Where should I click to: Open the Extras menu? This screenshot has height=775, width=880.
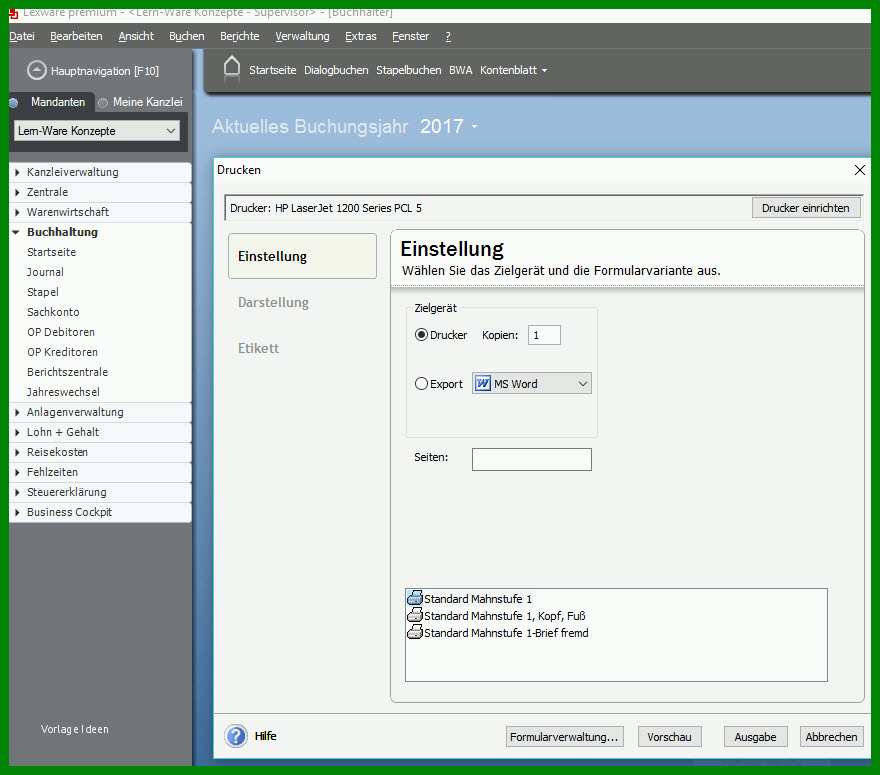[360, 36]
